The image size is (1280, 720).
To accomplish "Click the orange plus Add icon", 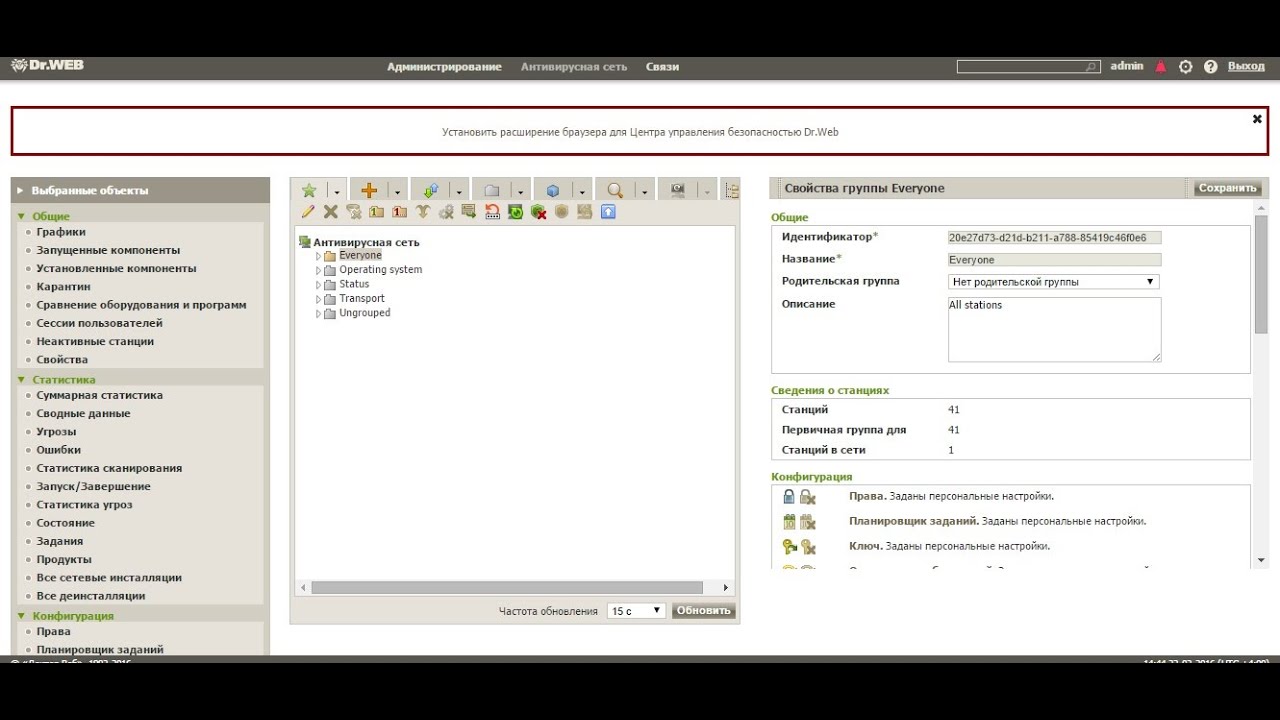I will pyautogui.click(x=369, y=190).
